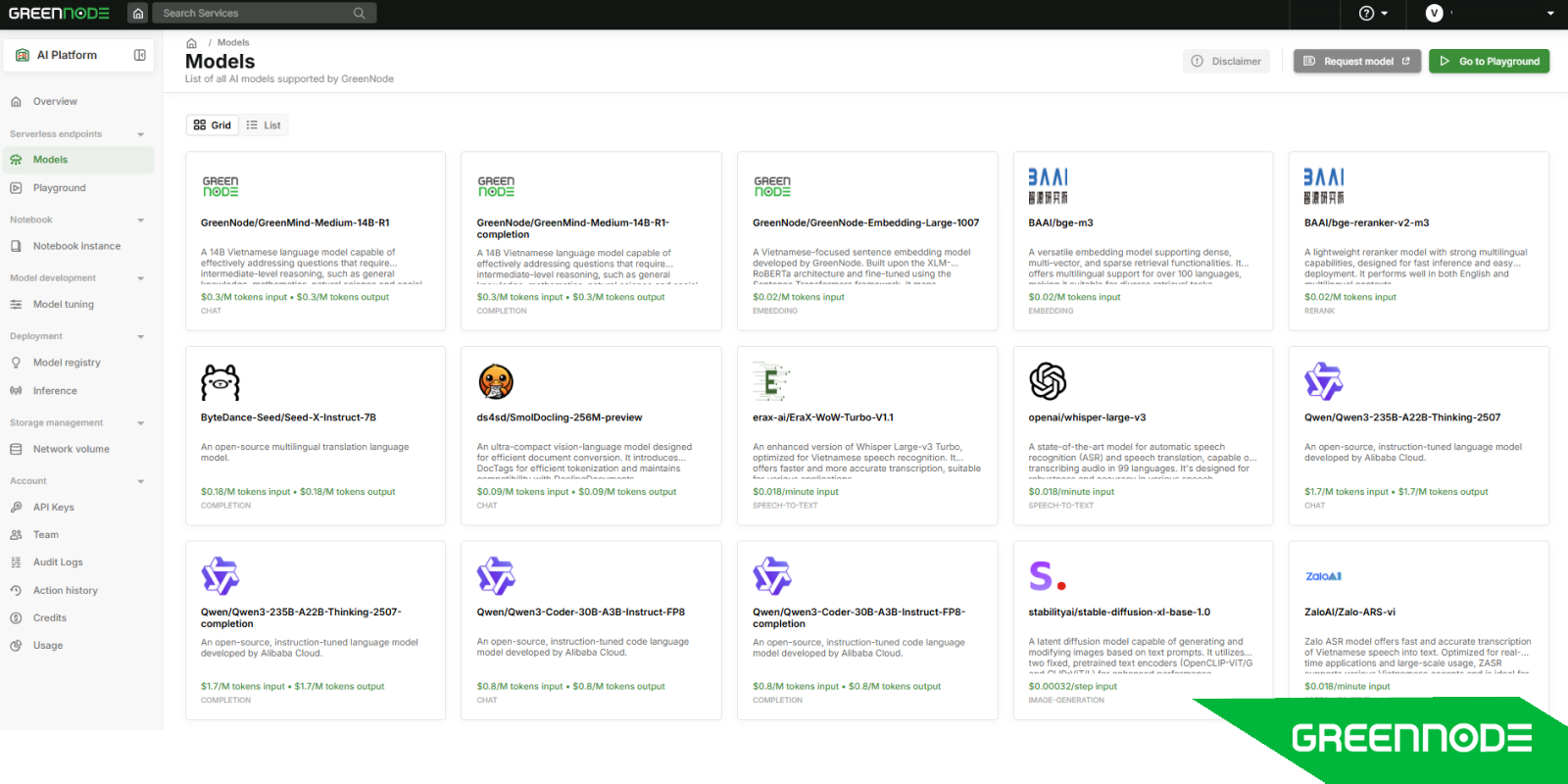Collapse the Notebook section
The image size is (1568, 784).
[x=140, y=220]
